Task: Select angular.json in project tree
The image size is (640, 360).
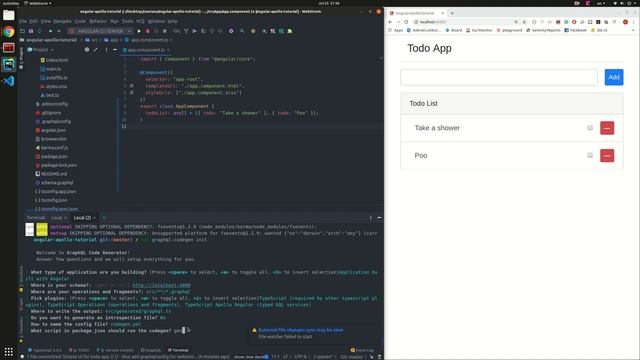Action: pyautogui.click(x=50, y=130)
